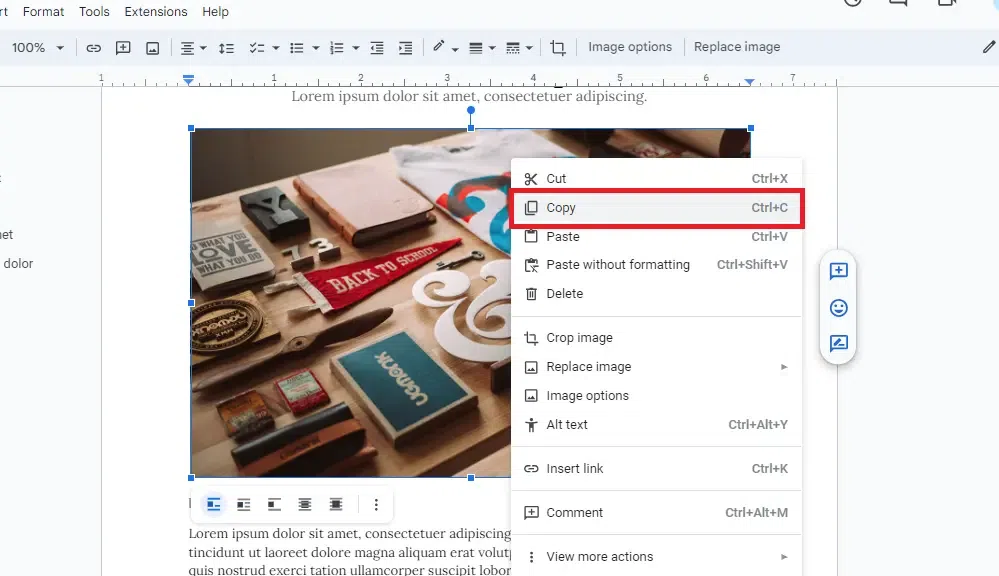Click the Add comment toolbar icon

[x=123, y=48]
